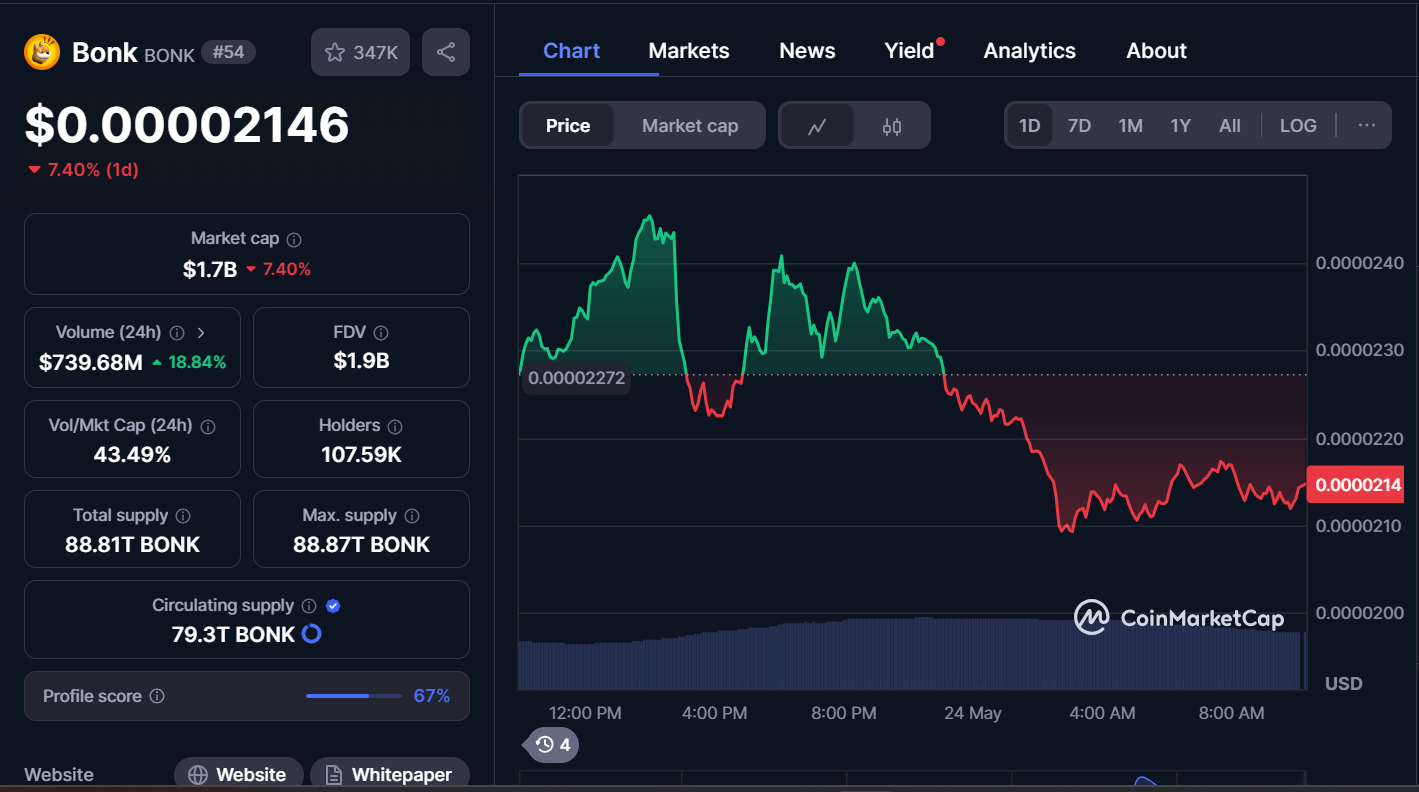Click the $1.9B FDV value
Image resolution: width=1419 pixels, height=792 pixels.
[361, 361]
